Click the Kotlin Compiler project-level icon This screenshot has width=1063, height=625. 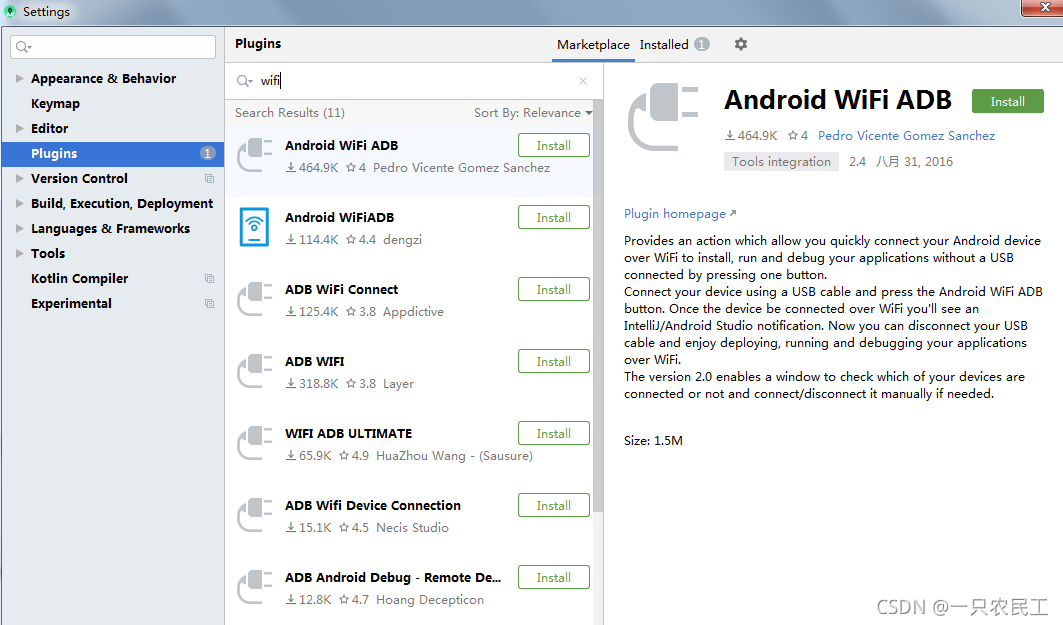pos(209,279)
